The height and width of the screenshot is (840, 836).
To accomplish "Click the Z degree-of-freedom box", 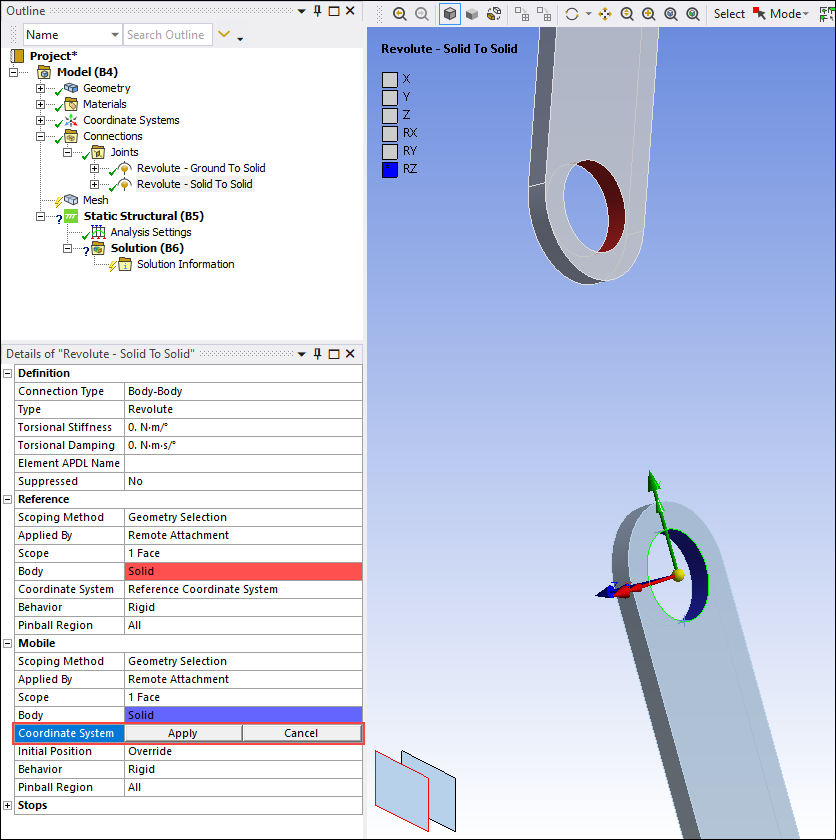I will pos(390,116).
